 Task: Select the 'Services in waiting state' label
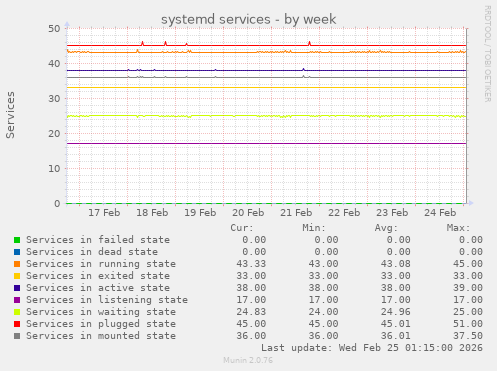101,312
